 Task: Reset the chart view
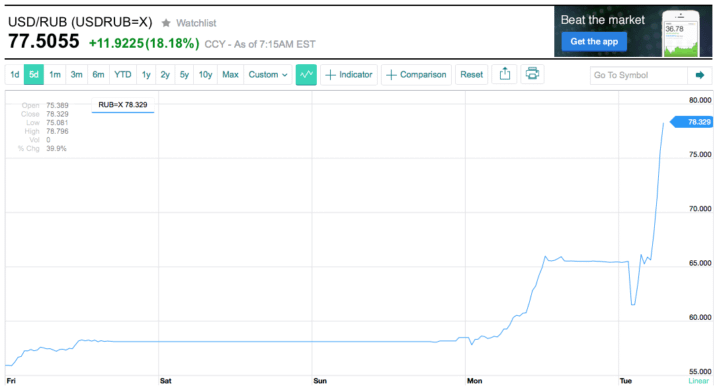(472, 75)
